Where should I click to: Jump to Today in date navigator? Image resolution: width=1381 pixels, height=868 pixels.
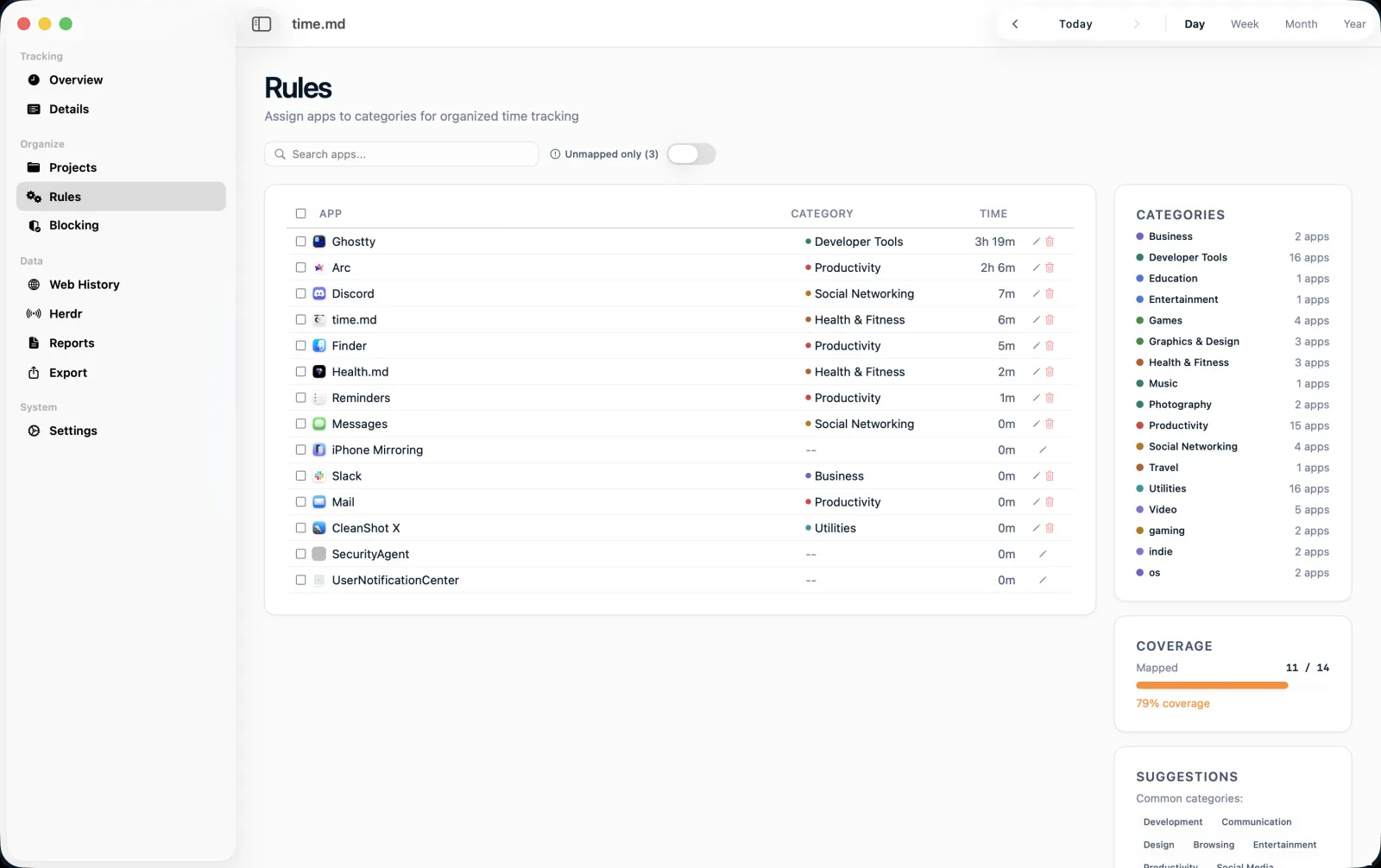(1075, 24)
